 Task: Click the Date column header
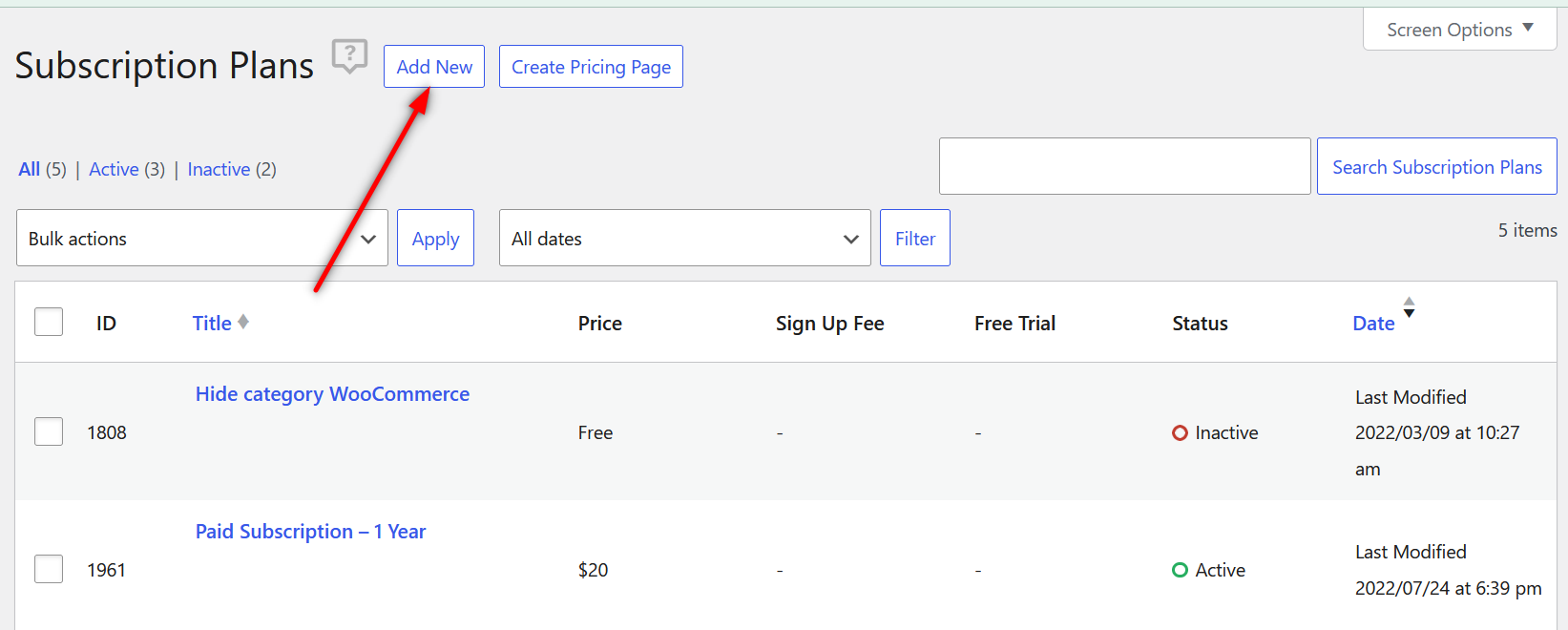tap(1372, 323)
